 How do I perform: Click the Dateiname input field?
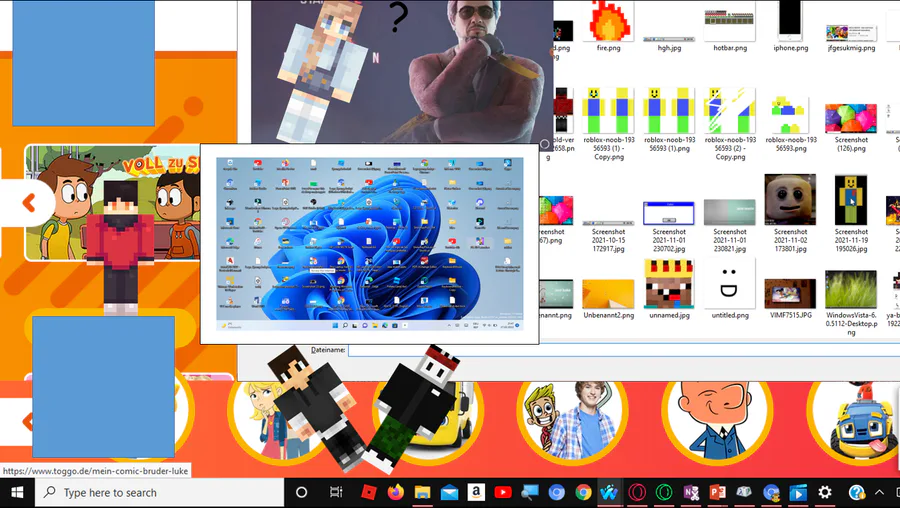coord(623,350)
